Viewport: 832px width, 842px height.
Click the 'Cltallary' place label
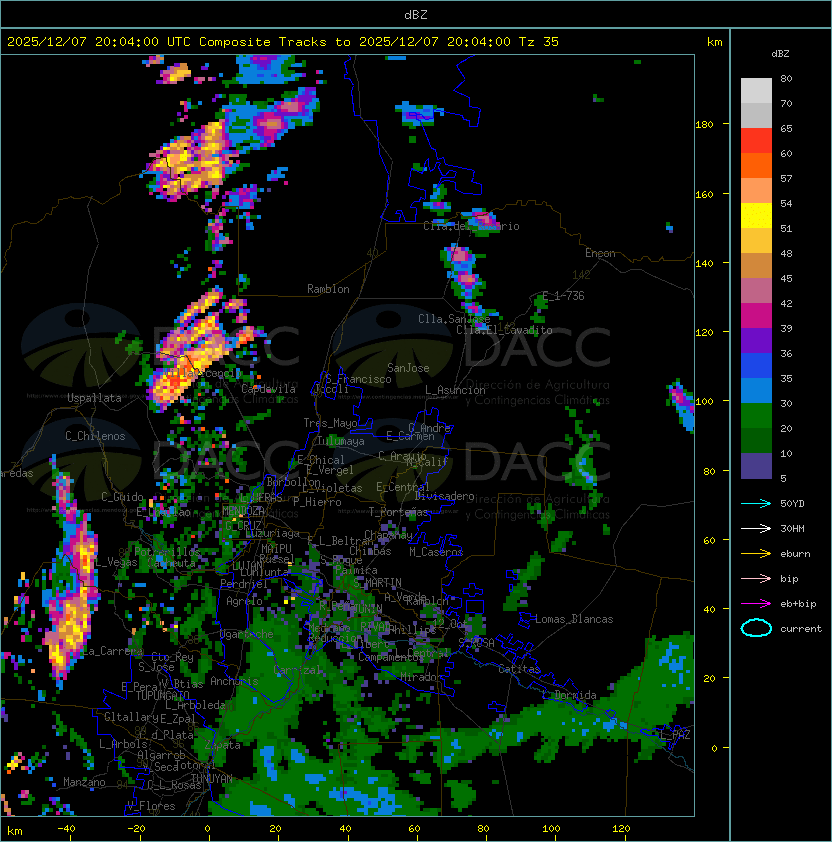(131, 717)
